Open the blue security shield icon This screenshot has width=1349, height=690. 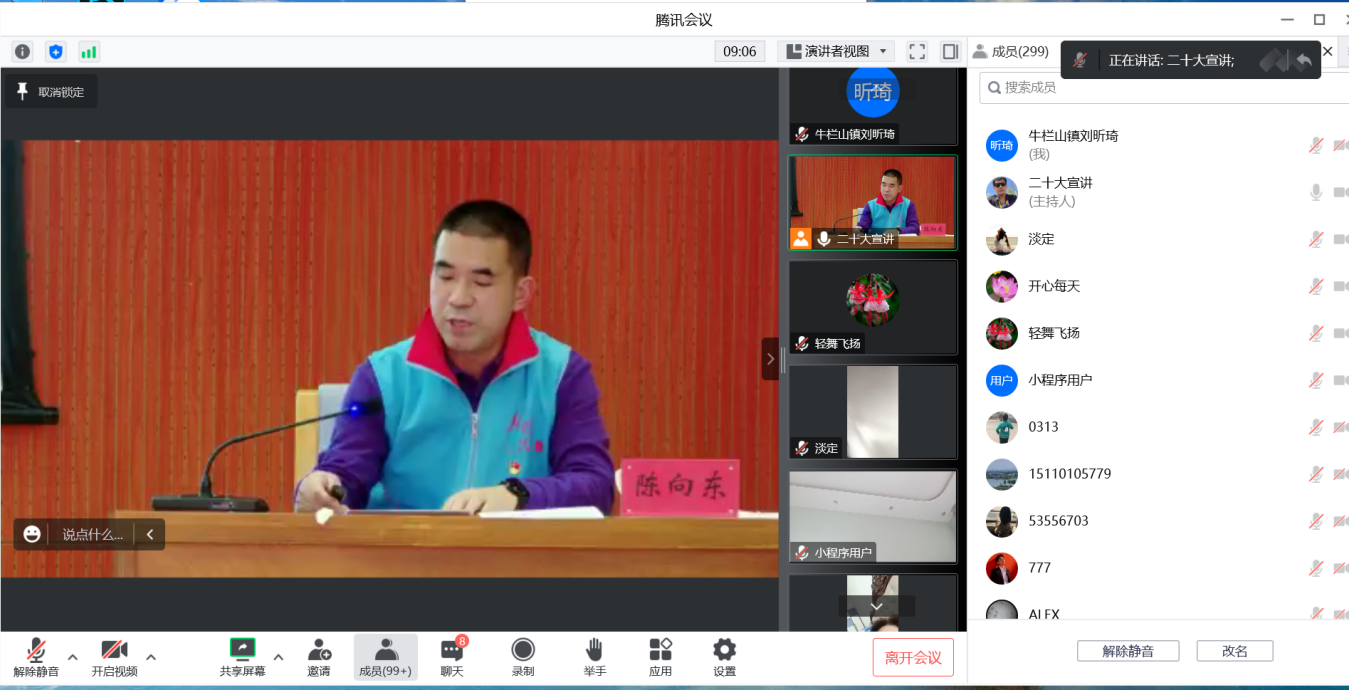point(56,51)
